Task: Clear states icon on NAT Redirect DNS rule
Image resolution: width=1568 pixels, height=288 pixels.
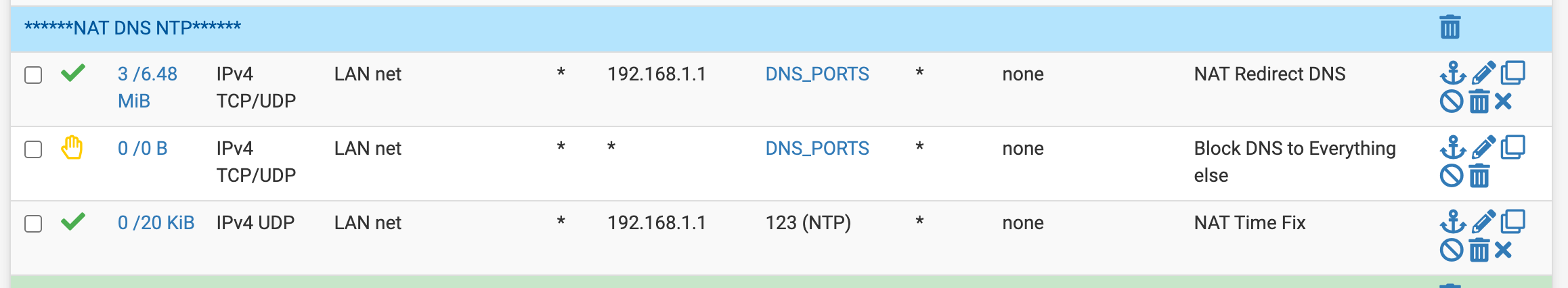Action: [x=1503, y=102]
